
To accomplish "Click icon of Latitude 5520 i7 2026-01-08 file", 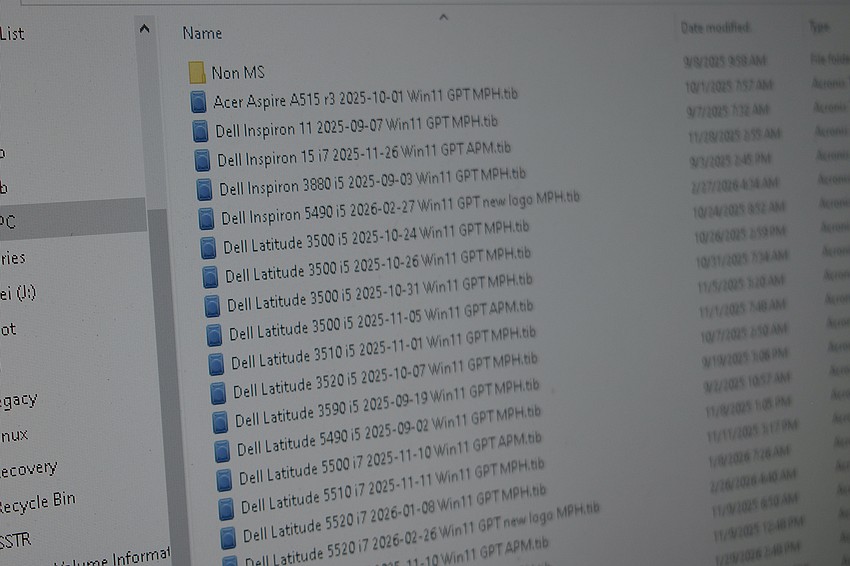I will [x=228, y=537].
